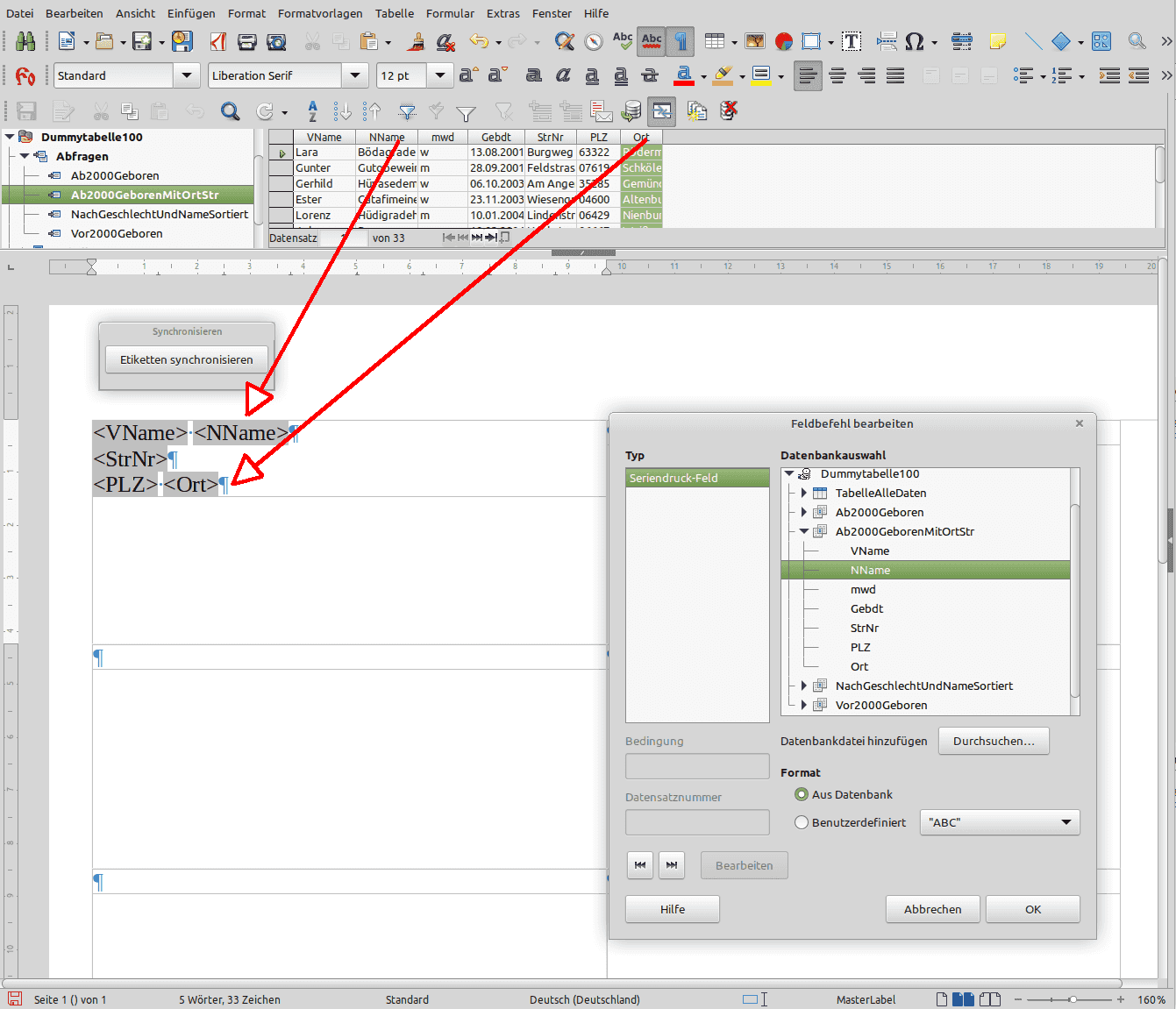The height and width of the screenshot is (1009, 1176).
Task: Click the Justified alignment icon
Action: point(895,75)
